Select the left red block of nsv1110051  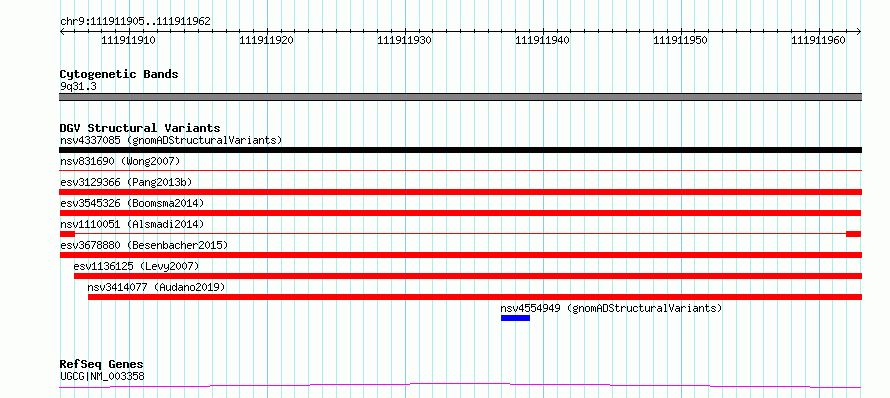67,234
